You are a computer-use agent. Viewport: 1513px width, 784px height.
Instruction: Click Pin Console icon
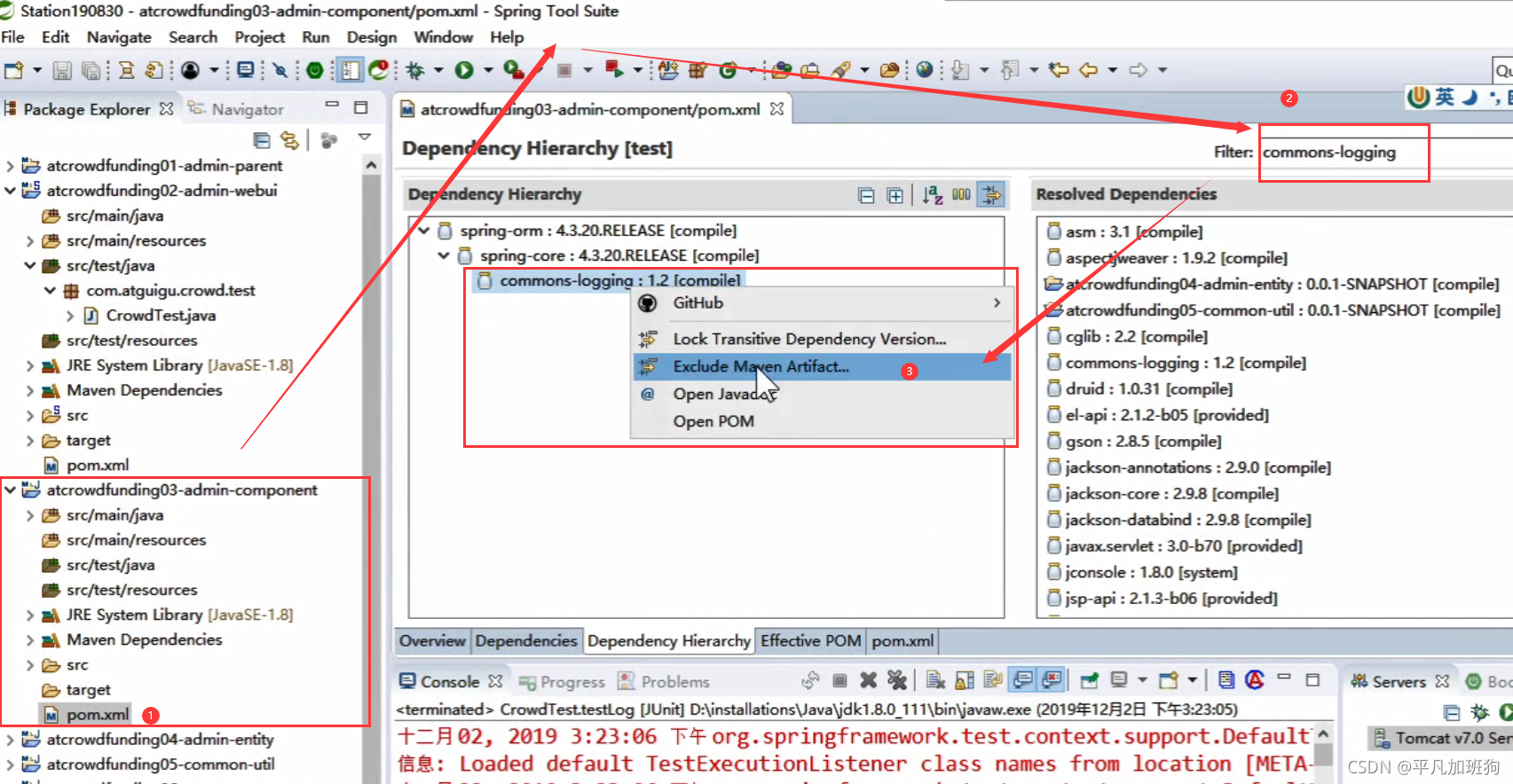click(x=1089, y=680)
